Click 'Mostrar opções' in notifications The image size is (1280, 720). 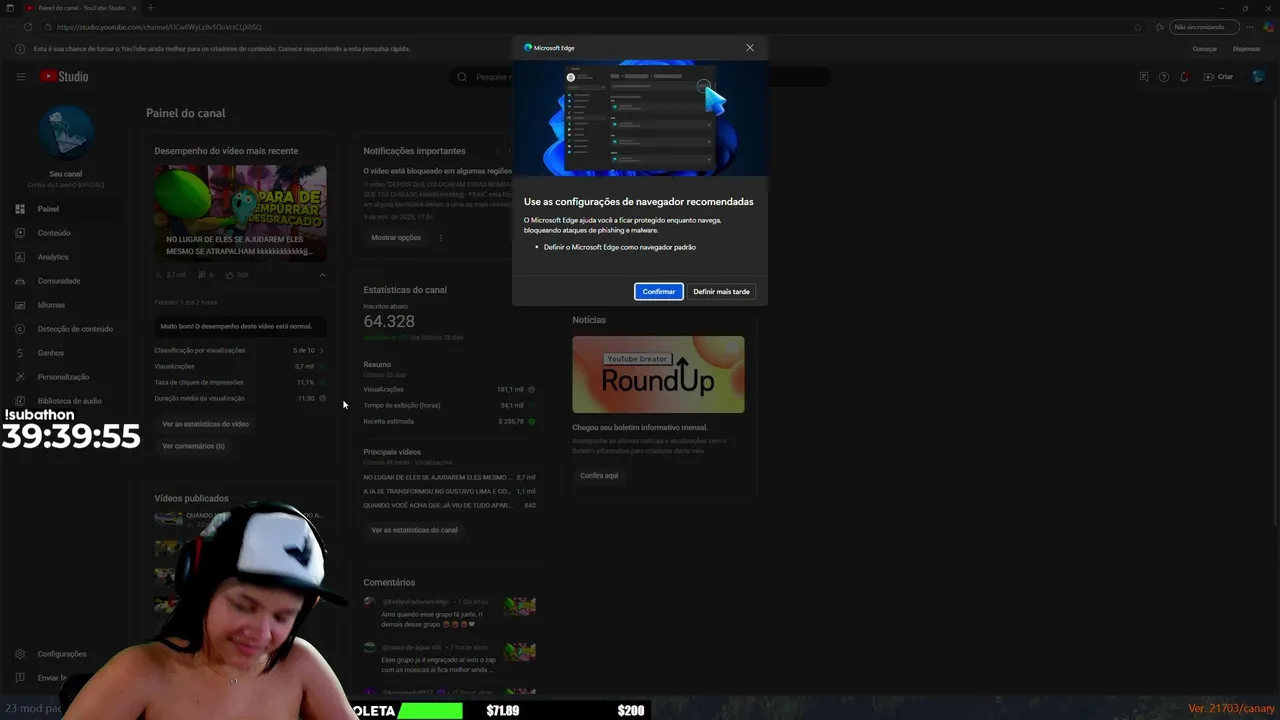pos(396,238)
